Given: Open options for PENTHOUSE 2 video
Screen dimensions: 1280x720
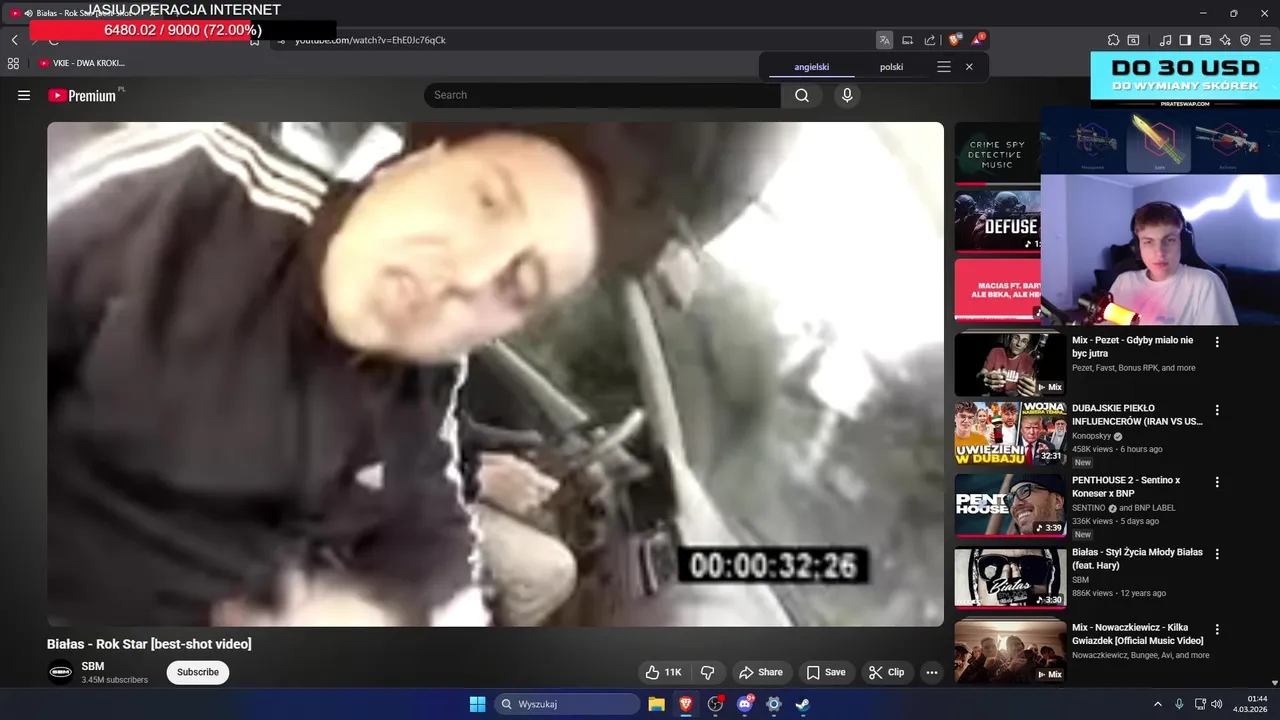Looking at the screenshot, I should (1217, 482).
